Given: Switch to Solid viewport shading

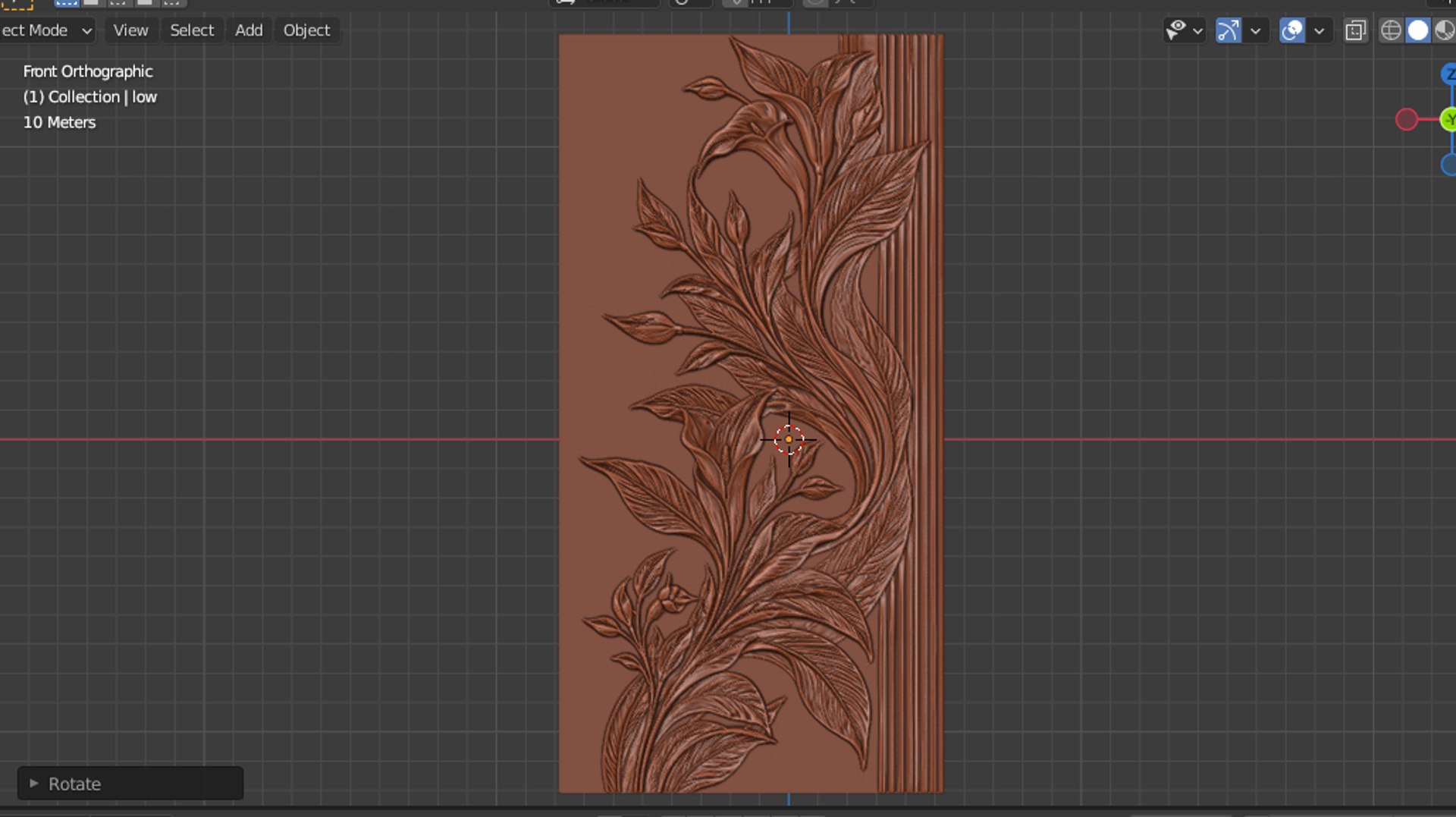Looking at the screenshot, I should pos(1418,30).
